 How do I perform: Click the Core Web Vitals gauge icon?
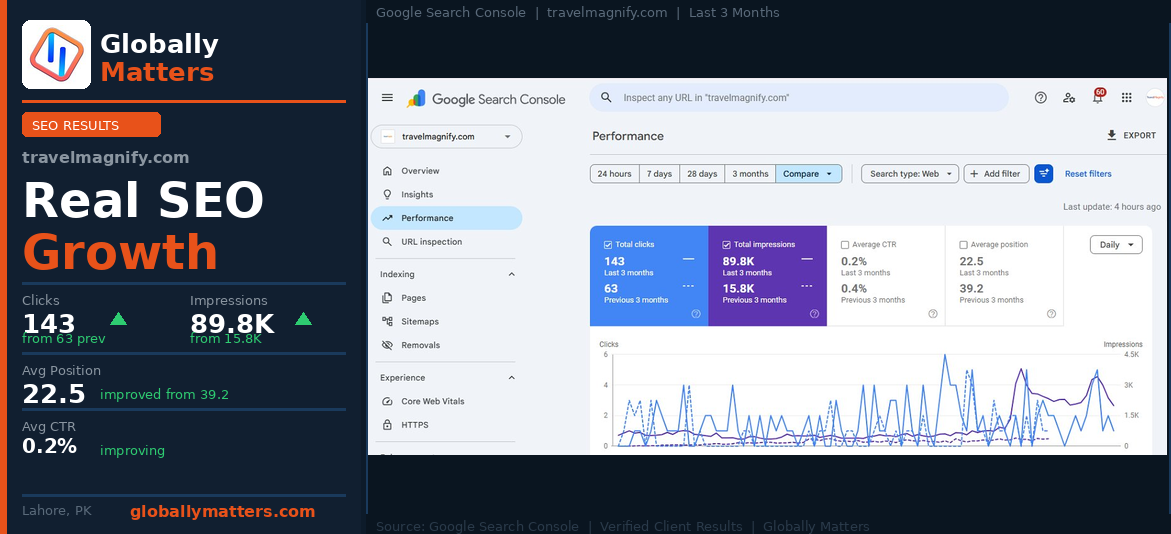(x=387, y=401)
